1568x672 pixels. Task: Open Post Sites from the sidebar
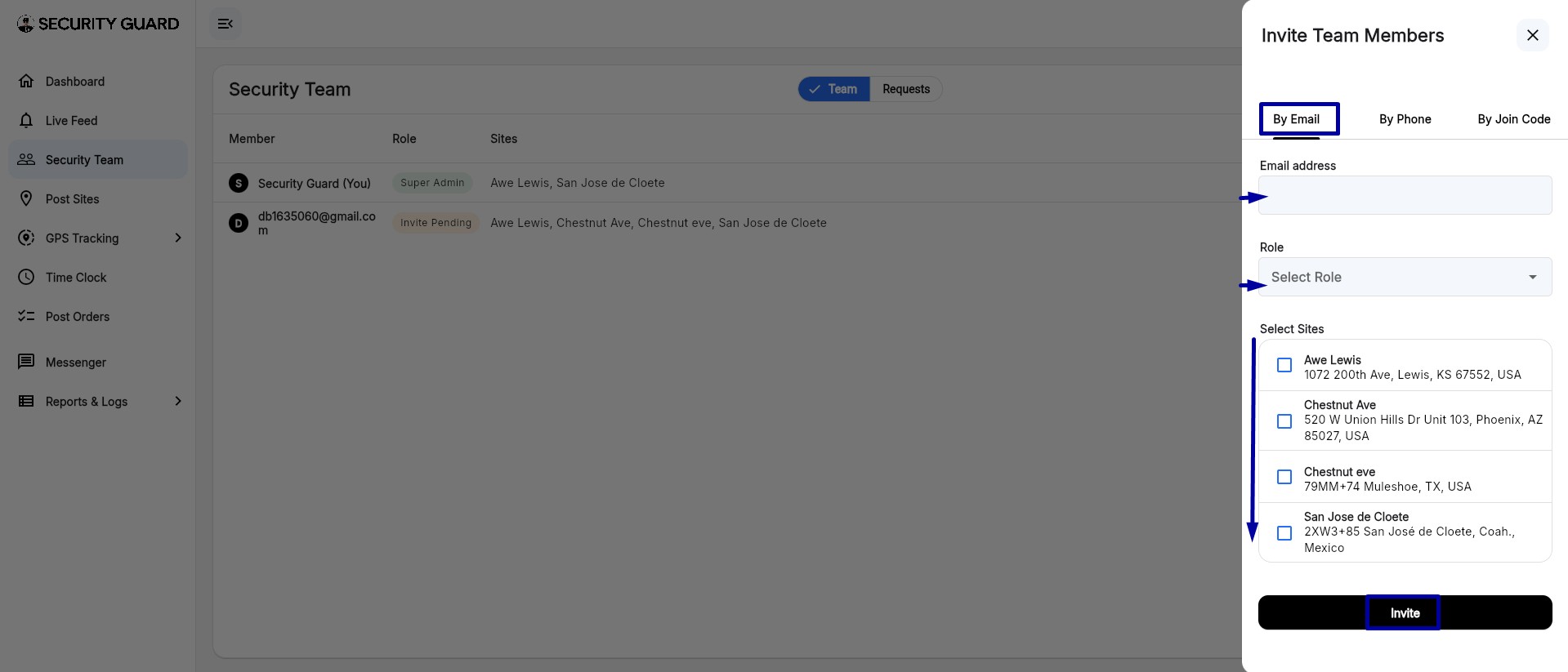tap(98, 198)
